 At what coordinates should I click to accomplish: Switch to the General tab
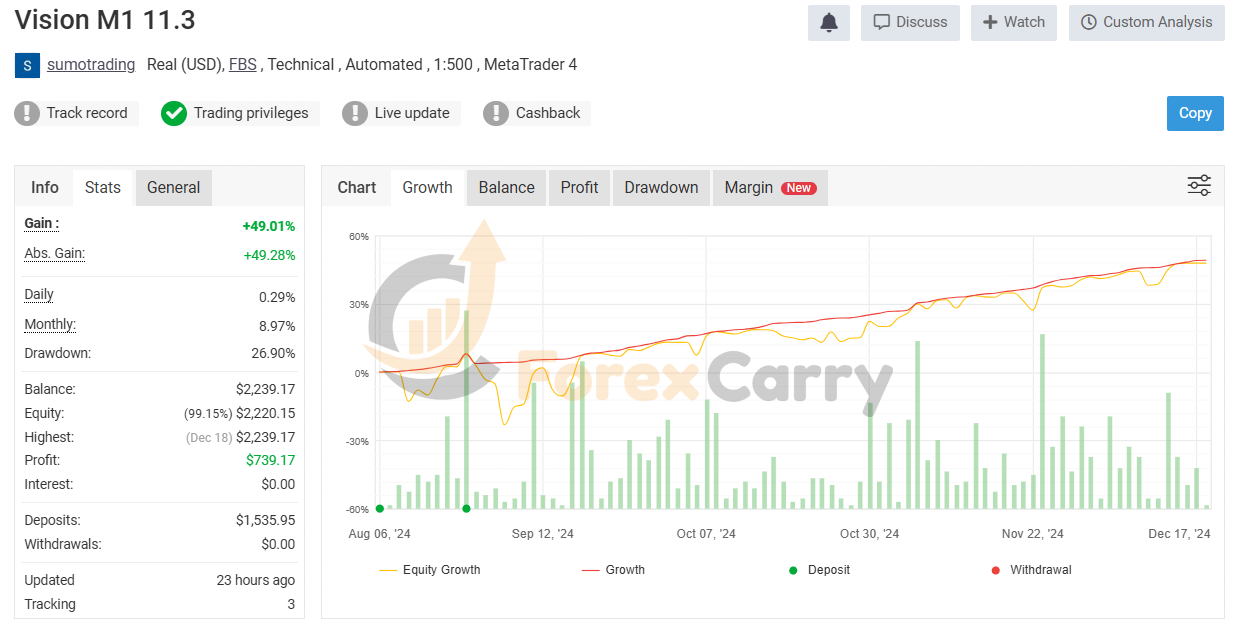point(173,187)
